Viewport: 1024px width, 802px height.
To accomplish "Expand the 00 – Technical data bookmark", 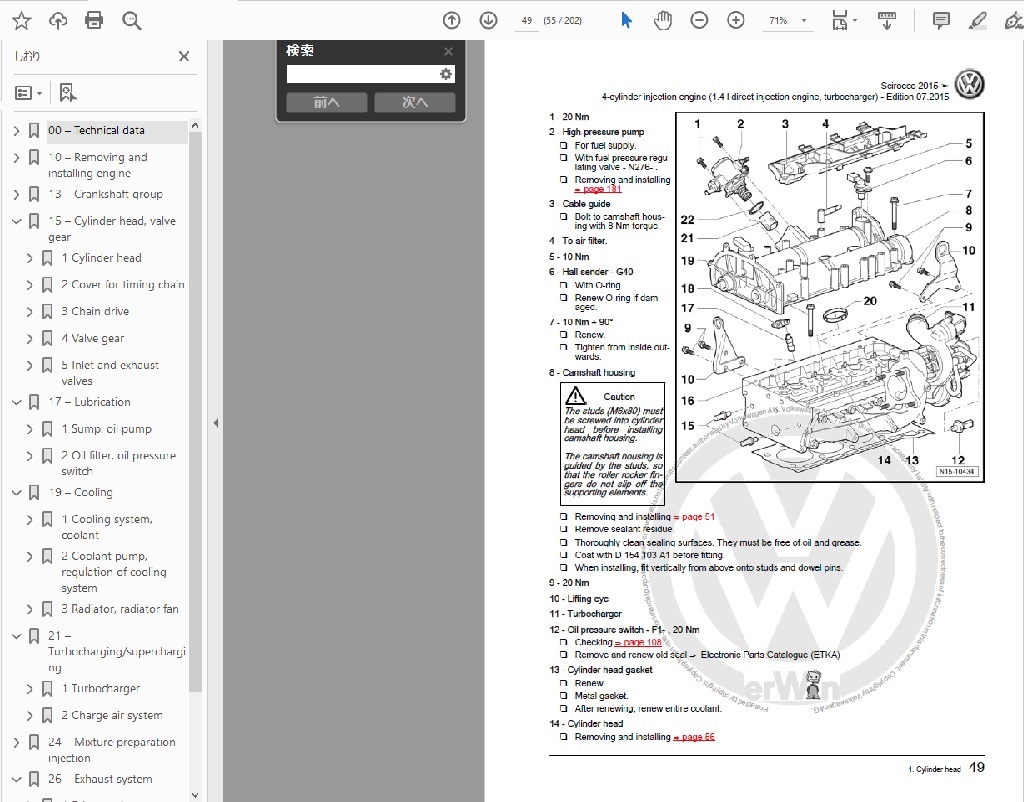I will [16, 131].
